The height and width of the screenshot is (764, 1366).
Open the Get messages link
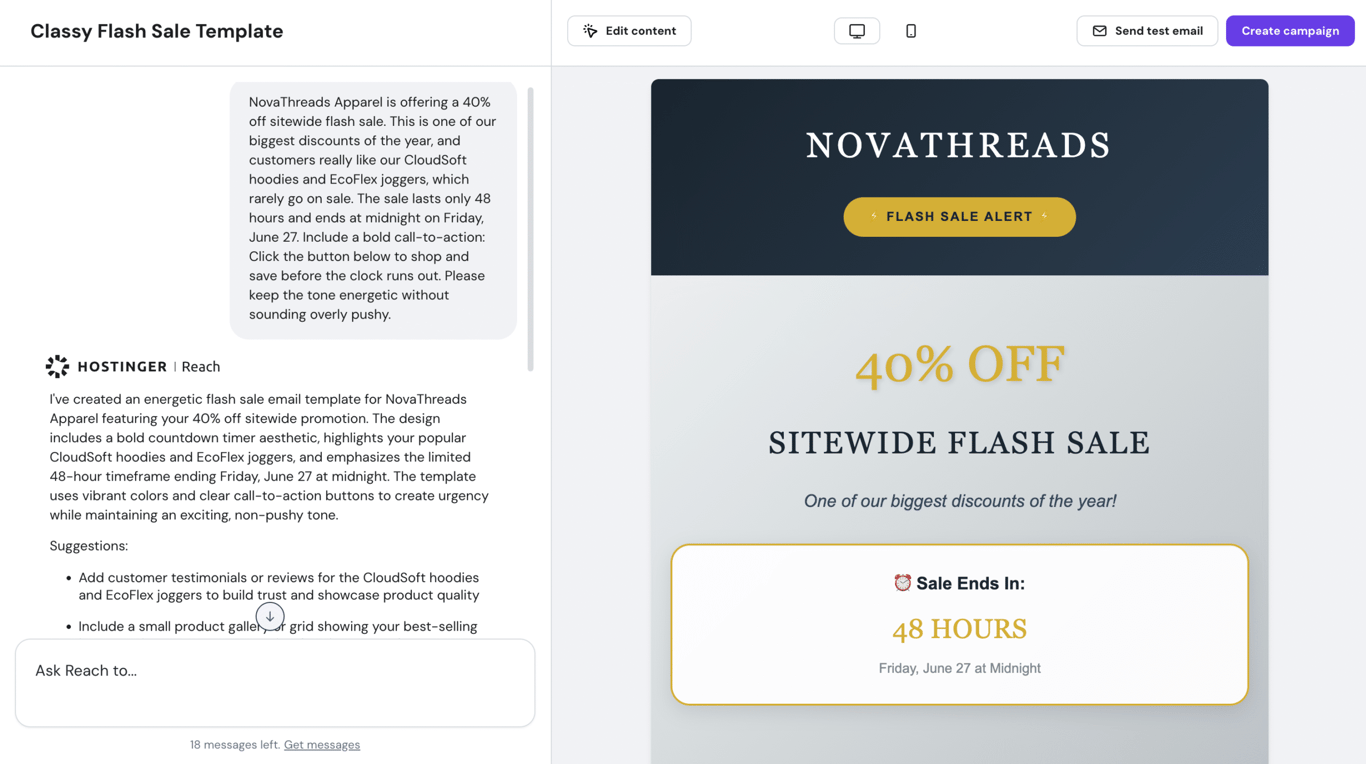[x=322, y=744]
